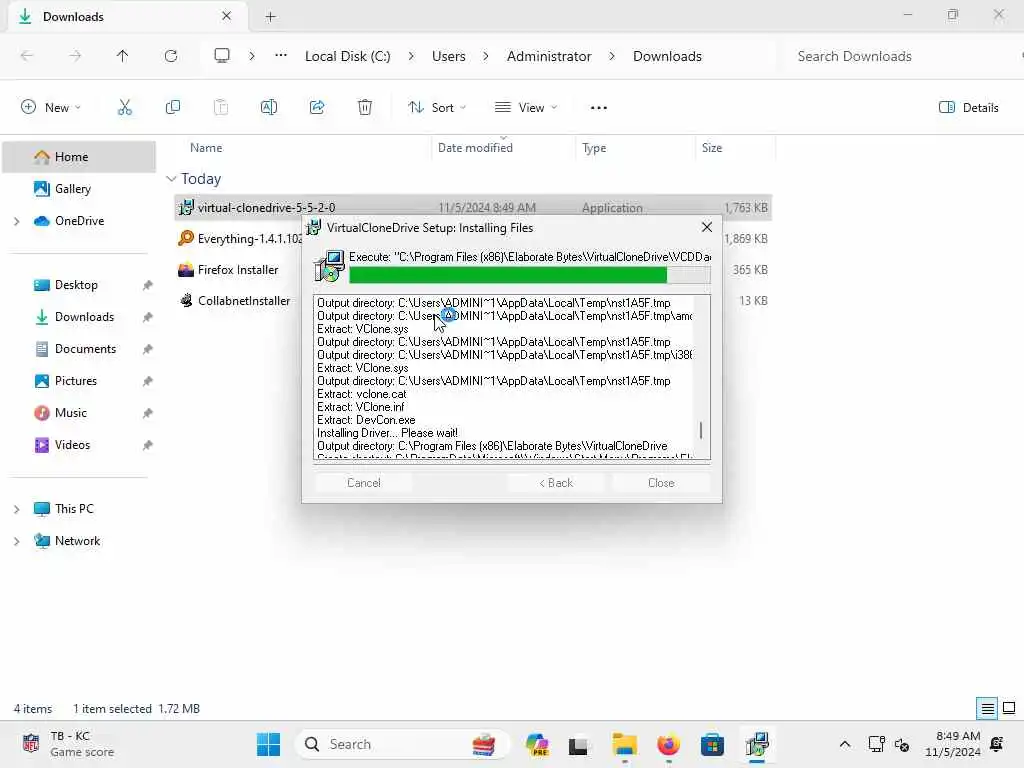Open a new Explorer tab
This screenshot has height=768, width=1024.
tap(270, 17)
